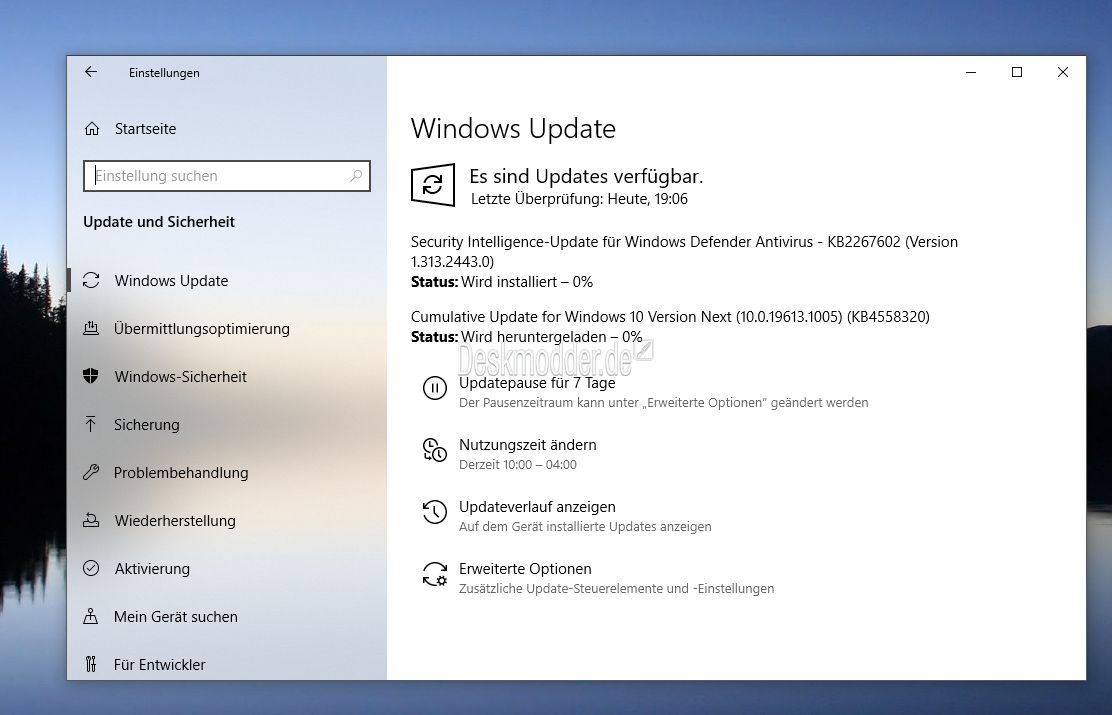
Task: Click the Einstellungen window title
Action: (164, 72)
